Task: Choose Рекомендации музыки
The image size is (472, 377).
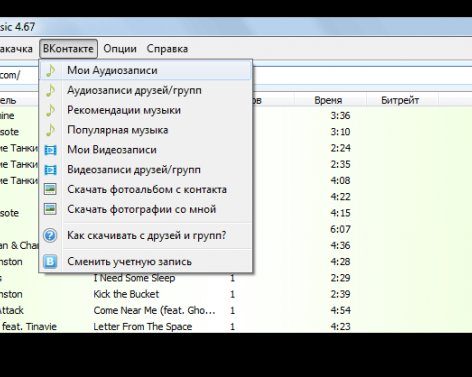Action: click(145, 110)
